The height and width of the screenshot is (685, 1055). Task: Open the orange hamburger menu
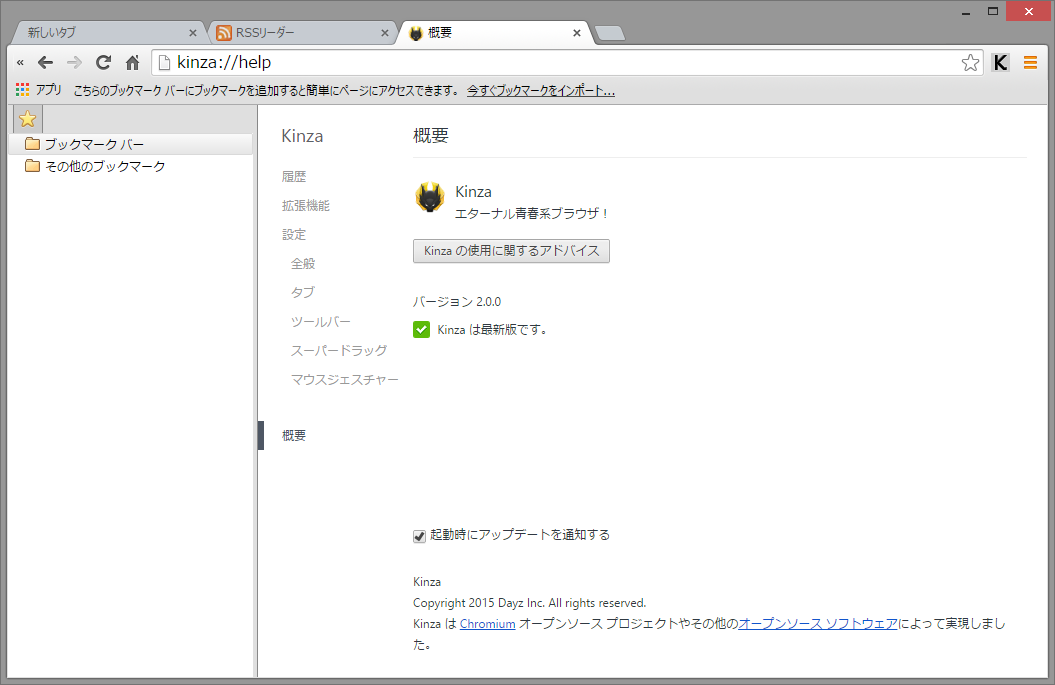[x=1030, y=61]
